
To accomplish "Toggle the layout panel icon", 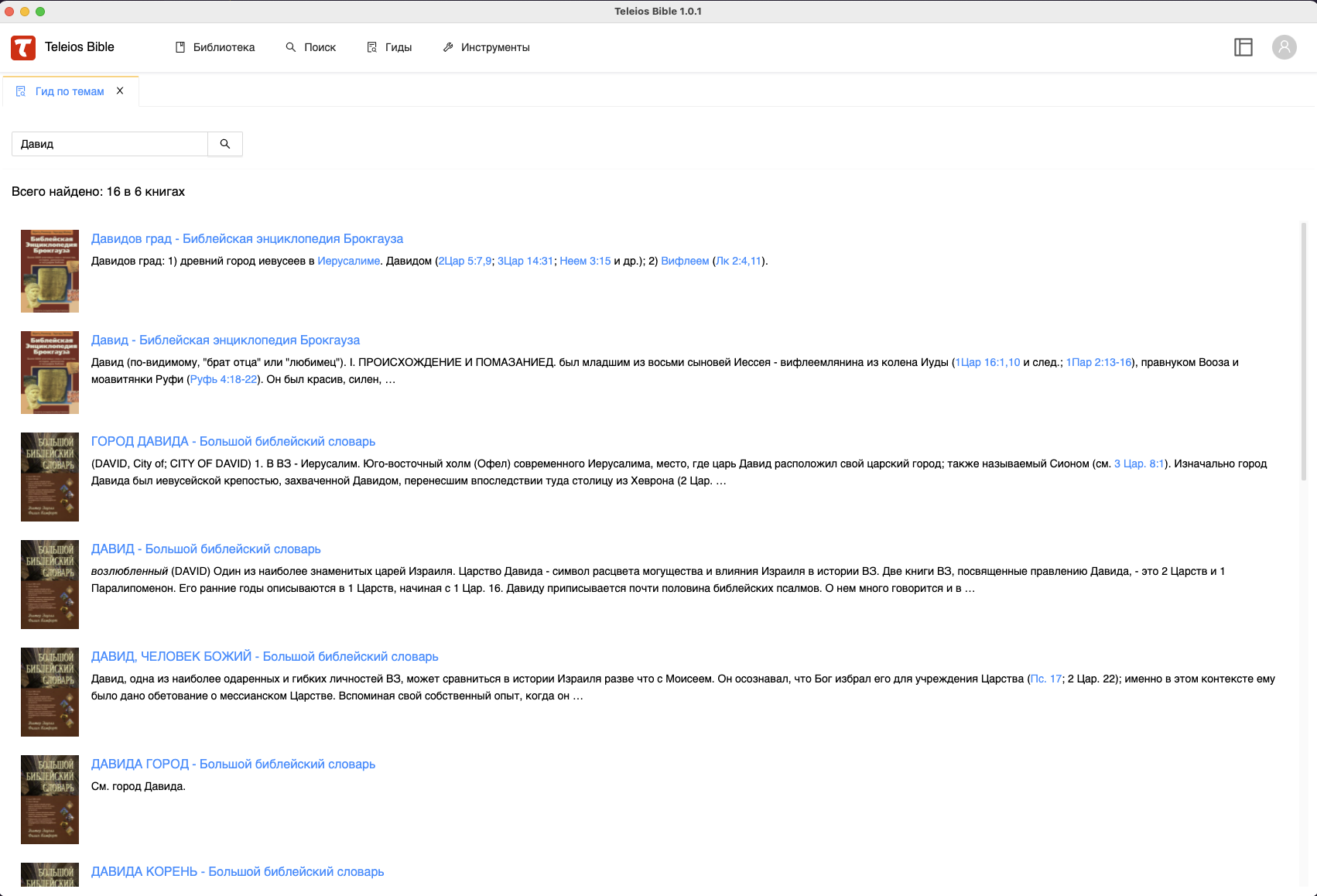I will point(1243,47).
